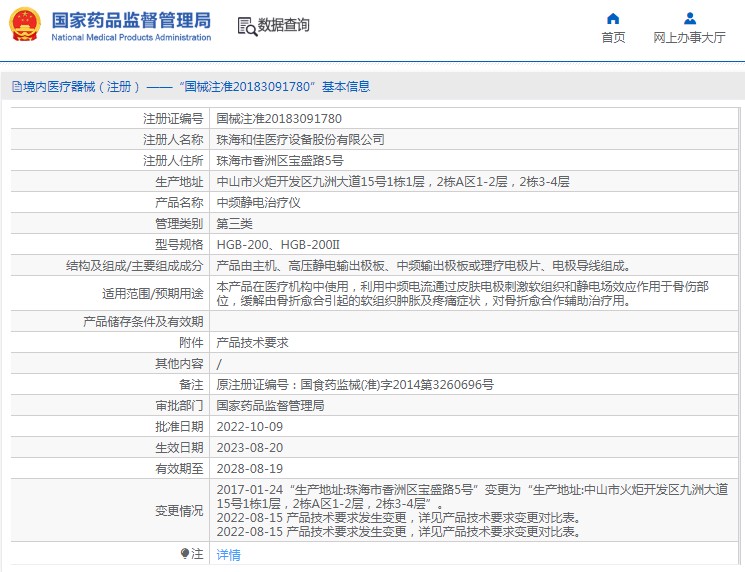Click the 批准日期 row label
This screenshot has height=572, width=745.
point(179,427)
